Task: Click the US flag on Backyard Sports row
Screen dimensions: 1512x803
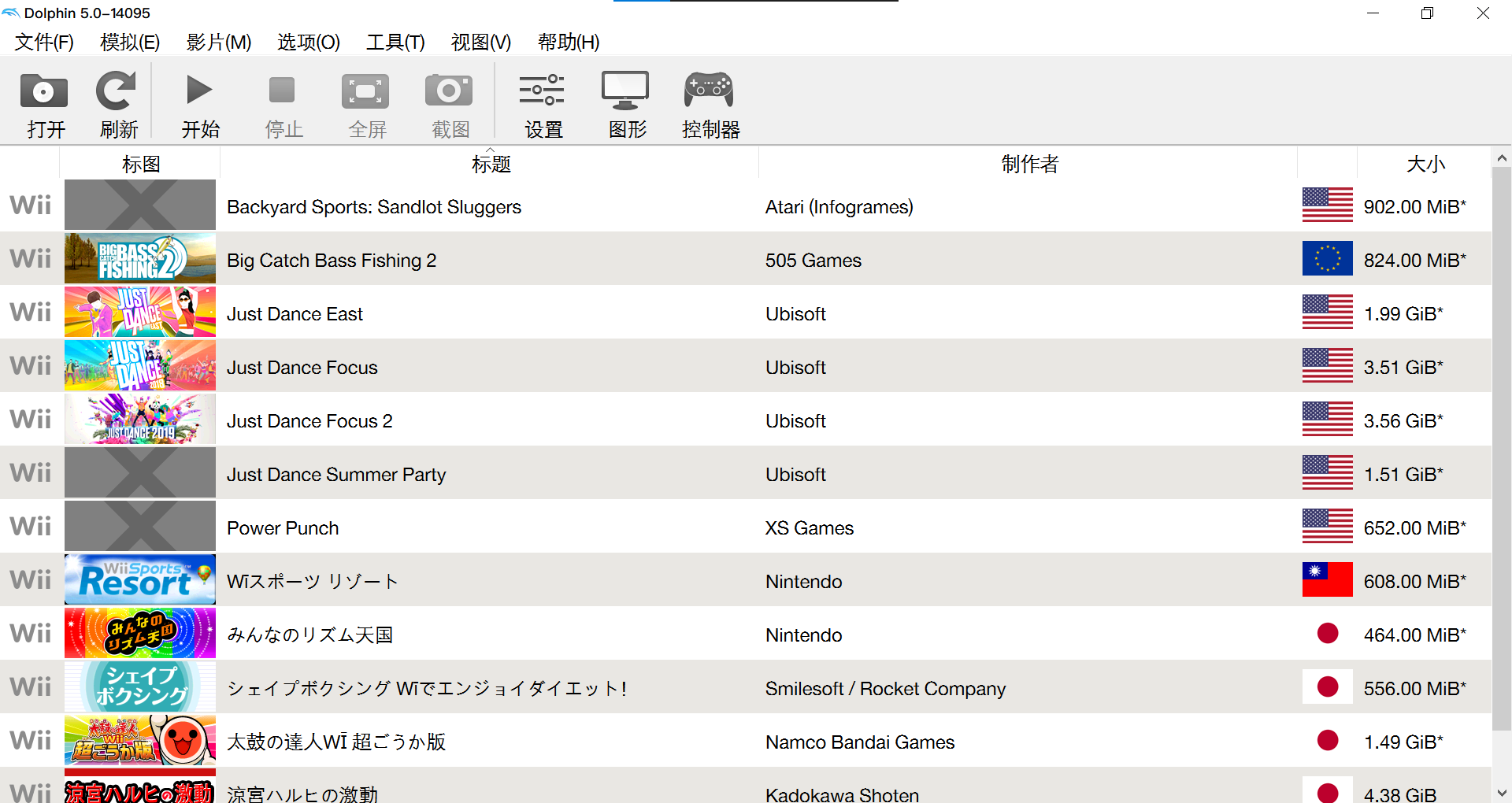Action: [1328, 205]
